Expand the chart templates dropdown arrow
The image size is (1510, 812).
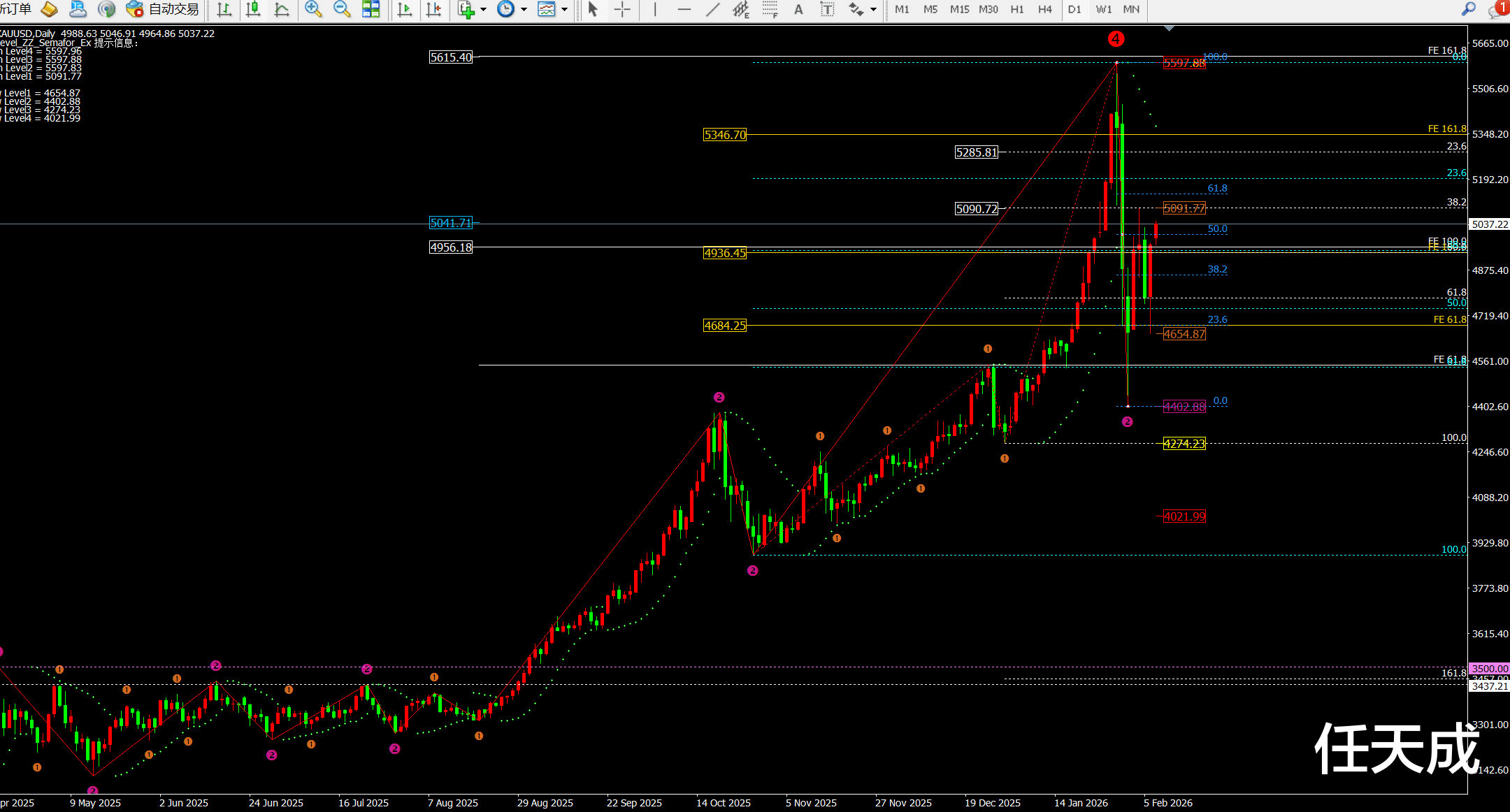click(x=564, y=9)
